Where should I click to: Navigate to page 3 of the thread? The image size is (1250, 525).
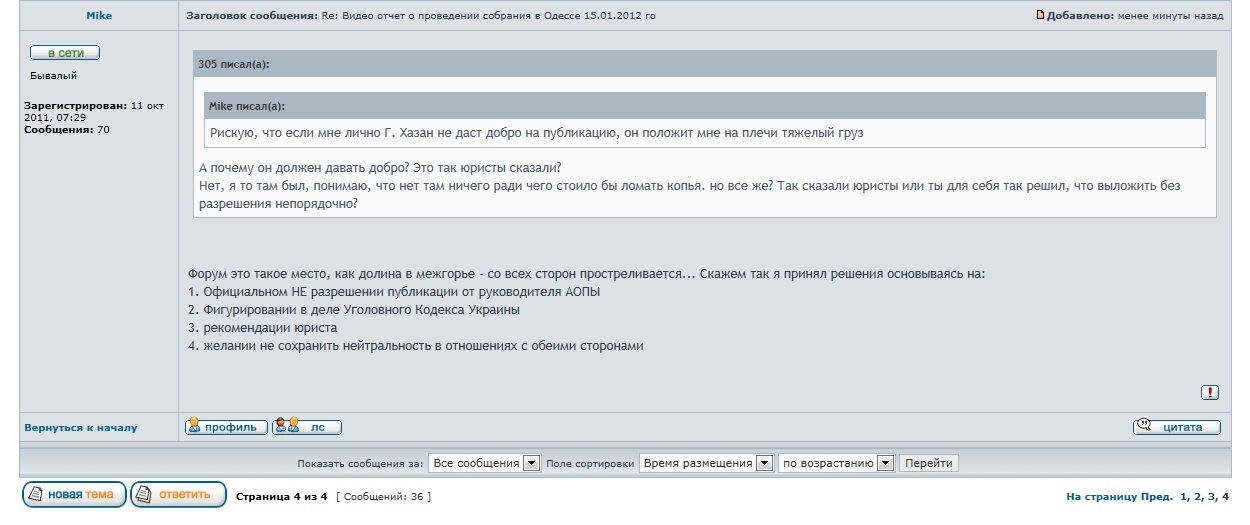[x=1211, y=497]
